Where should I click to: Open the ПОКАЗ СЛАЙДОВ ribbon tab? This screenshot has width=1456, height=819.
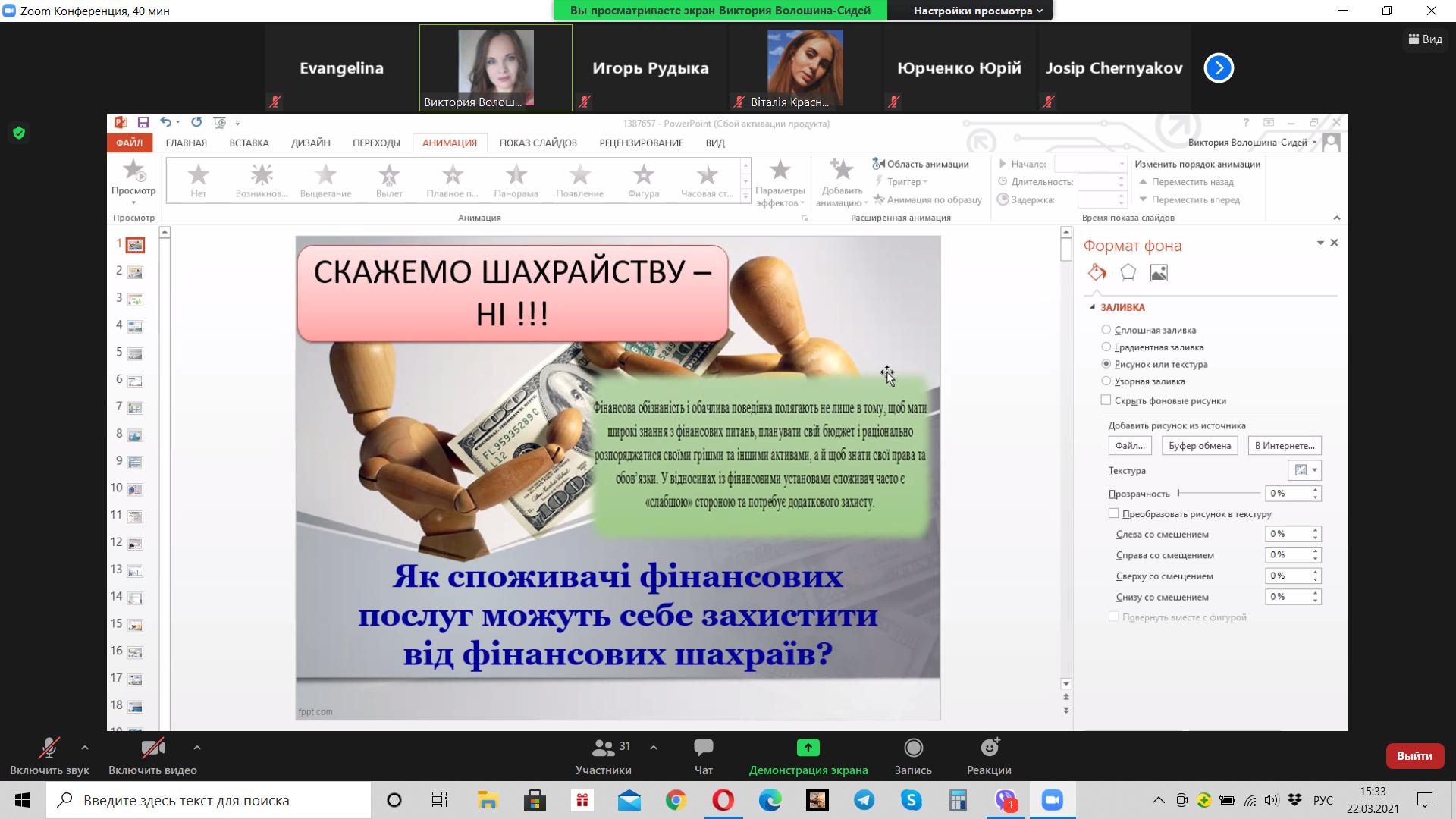tap(538, 143)
